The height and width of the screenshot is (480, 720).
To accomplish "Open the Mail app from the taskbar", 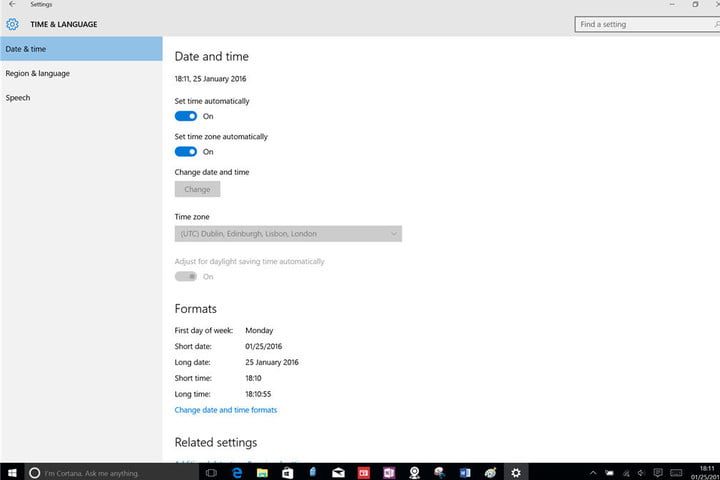I will tap(338, 473).
